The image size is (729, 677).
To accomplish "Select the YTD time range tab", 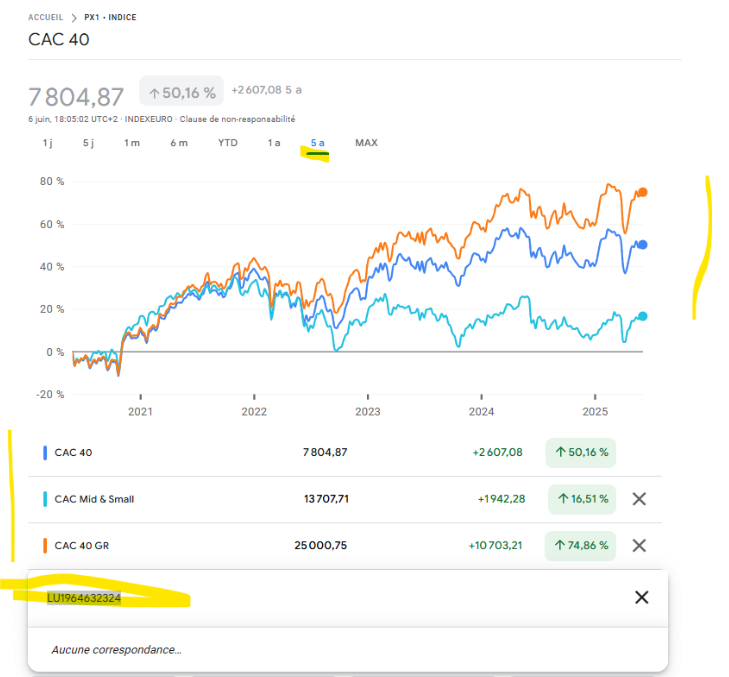I will 228,143.
